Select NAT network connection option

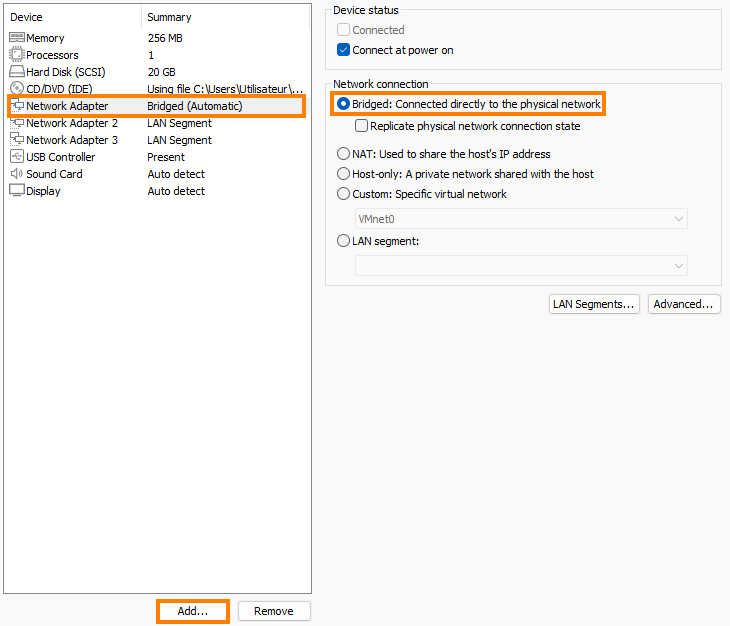(344, 154)
